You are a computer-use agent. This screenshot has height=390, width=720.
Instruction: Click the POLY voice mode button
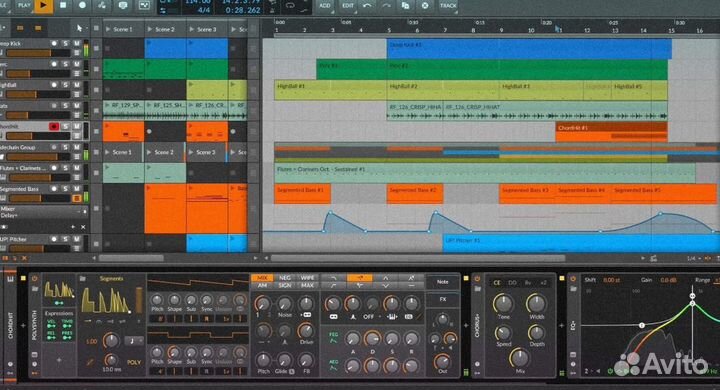[x=134, y=362]
